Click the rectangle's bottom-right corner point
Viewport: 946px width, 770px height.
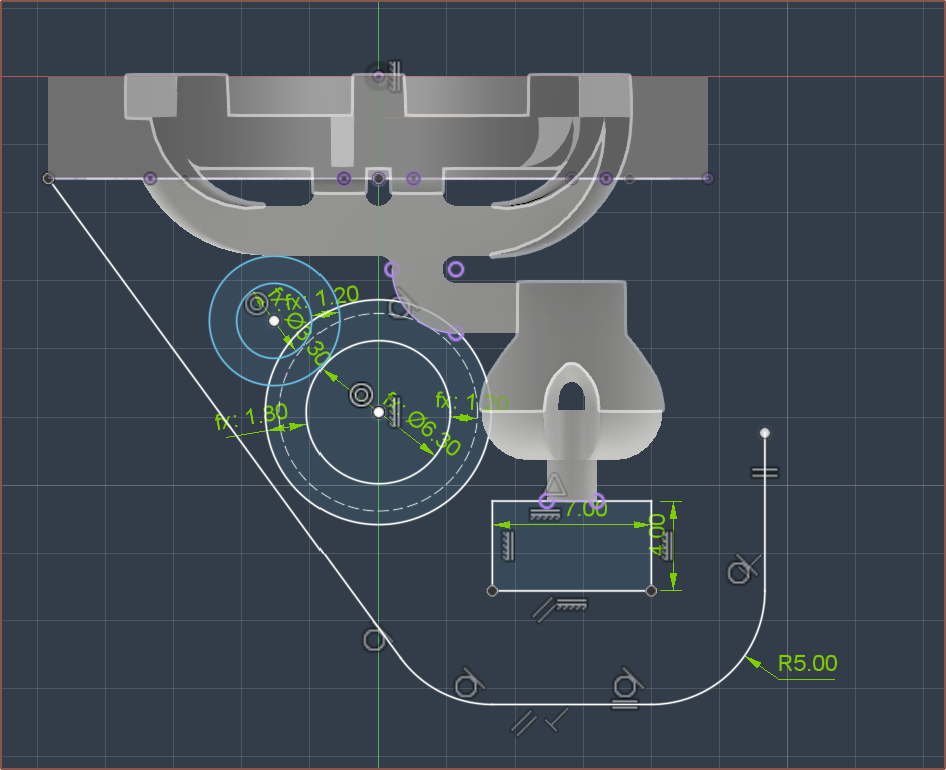click(x=652, y=591)
